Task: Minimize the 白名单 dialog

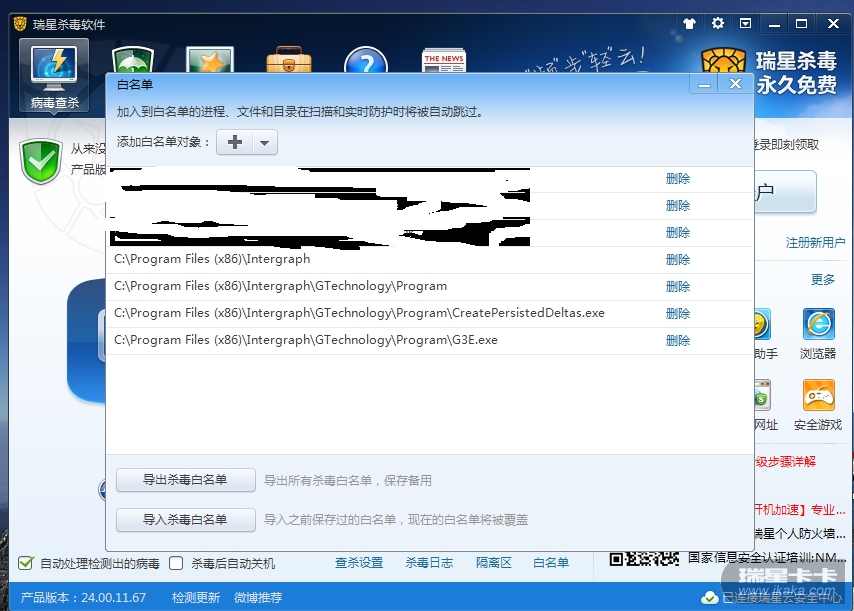Action: coord(704,85)
